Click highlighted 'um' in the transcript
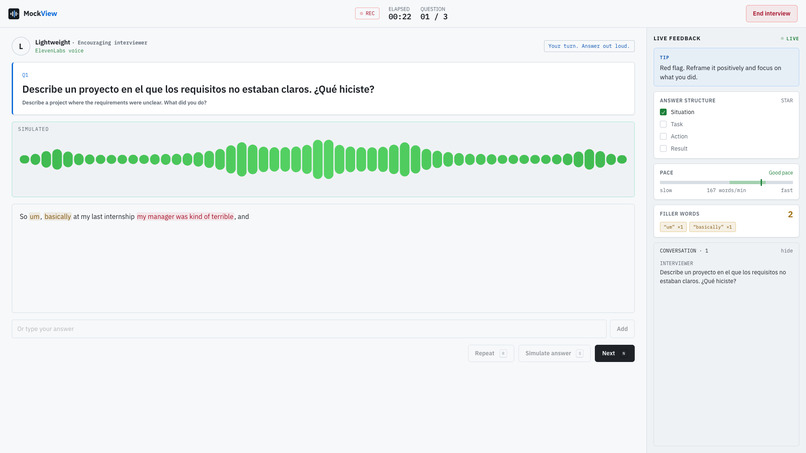The image size is (806, 453). 34,216
